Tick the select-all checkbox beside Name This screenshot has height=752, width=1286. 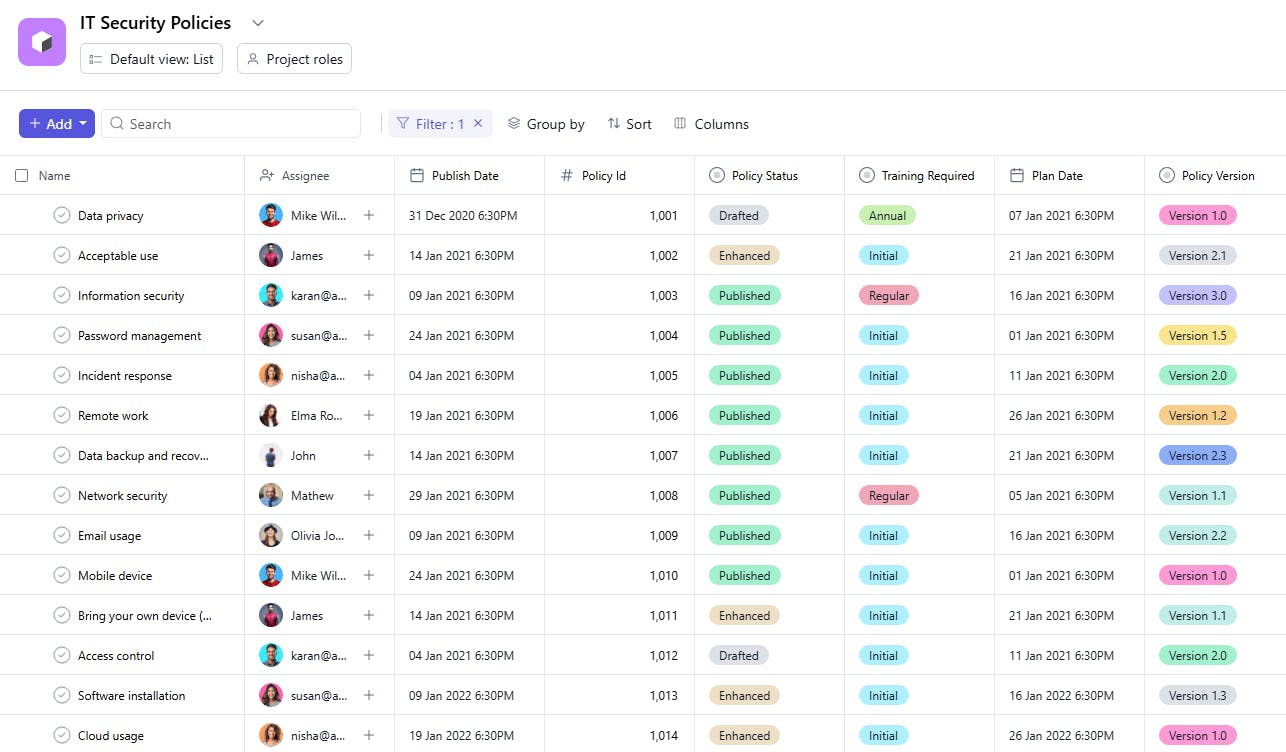coord(22,175)
